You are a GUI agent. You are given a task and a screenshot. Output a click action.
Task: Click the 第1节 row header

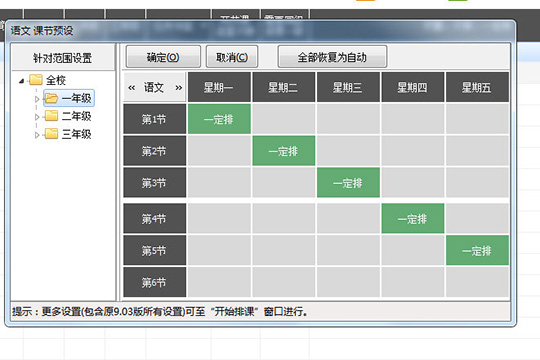pos(155,119)
